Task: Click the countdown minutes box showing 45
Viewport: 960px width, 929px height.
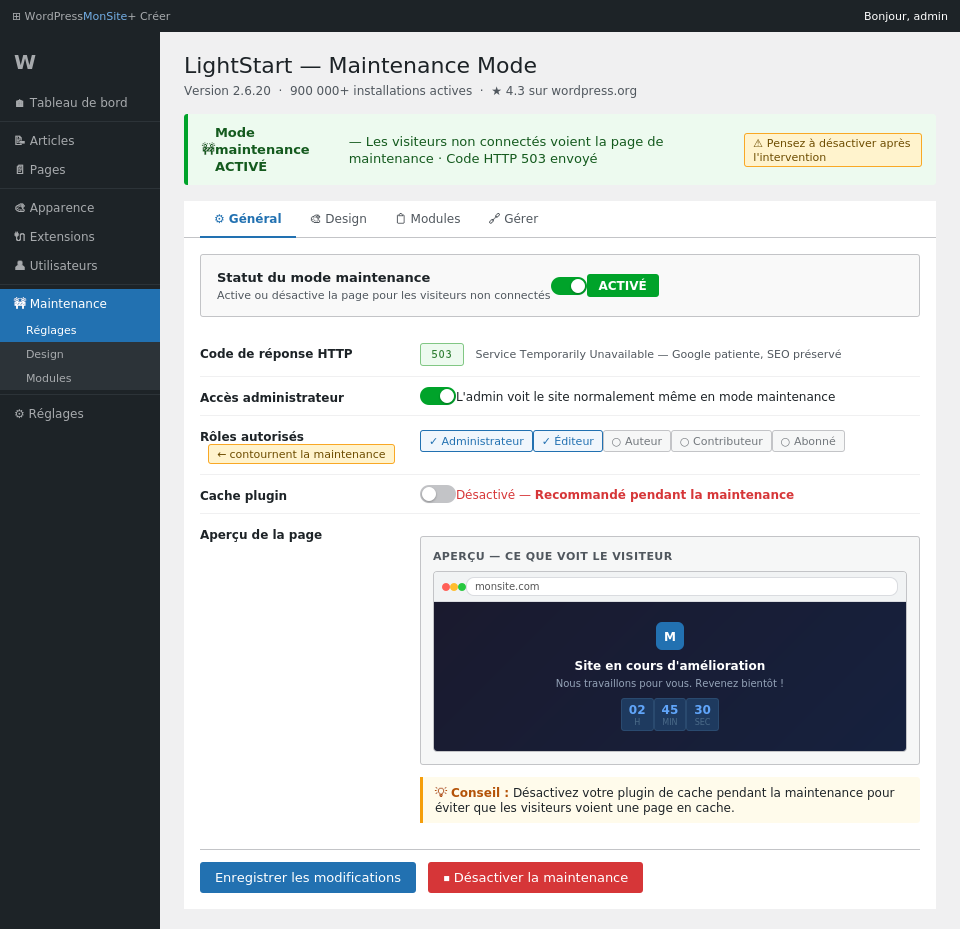Action: [x=670, y=714]
